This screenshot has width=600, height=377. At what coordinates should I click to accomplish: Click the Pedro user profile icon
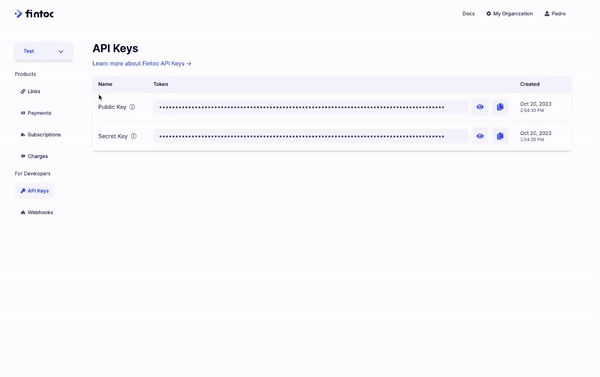pos(547,14)
